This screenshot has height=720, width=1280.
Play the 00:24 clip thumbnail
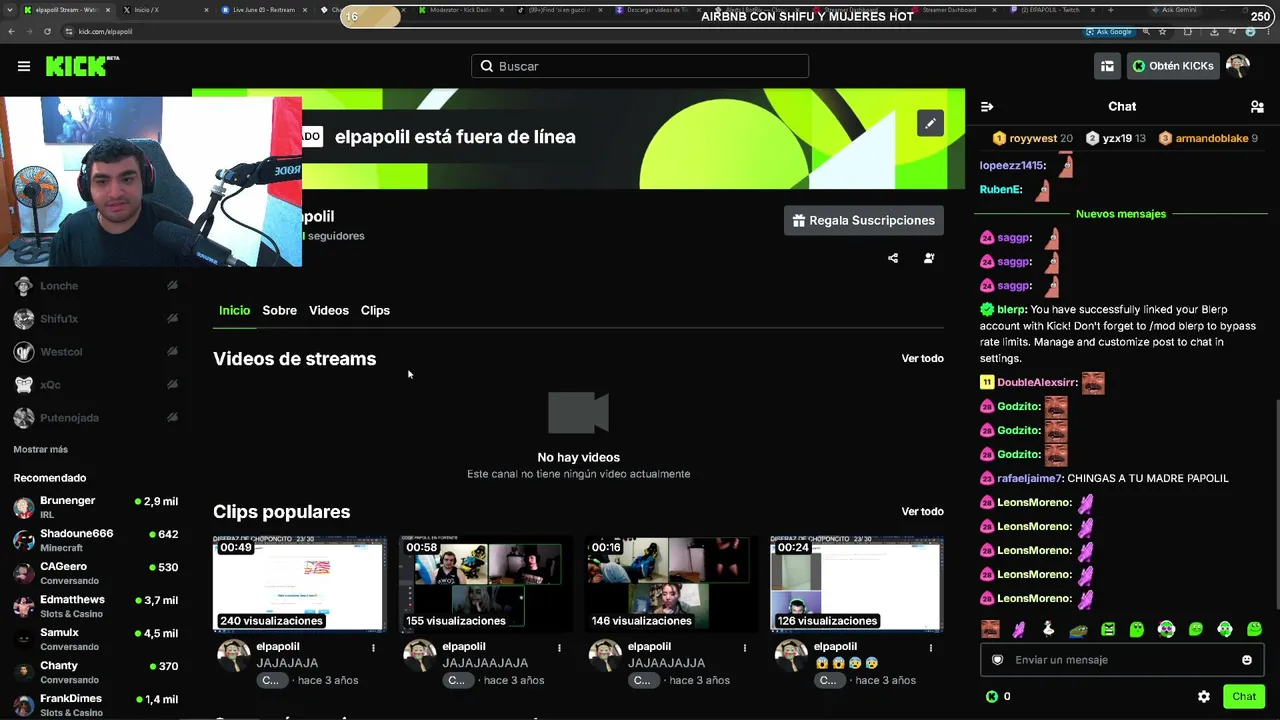[857, 584]
